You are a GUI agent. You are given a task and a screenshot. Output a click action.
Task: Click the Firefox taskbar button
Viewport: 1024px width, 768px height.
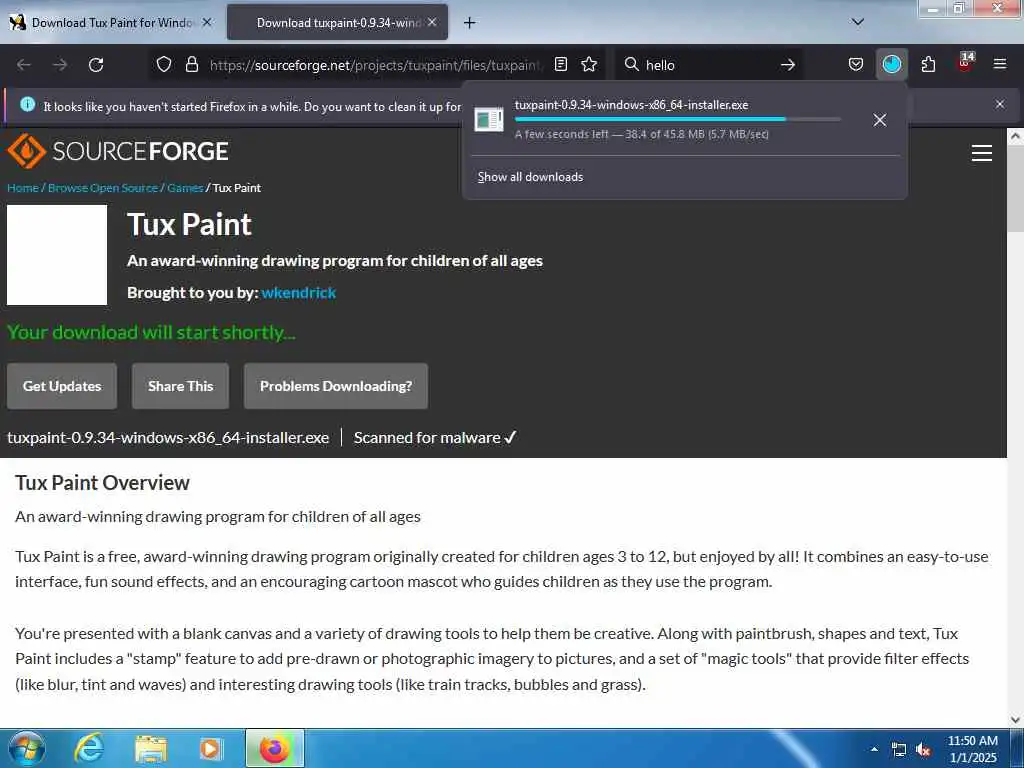pos(275,748)
